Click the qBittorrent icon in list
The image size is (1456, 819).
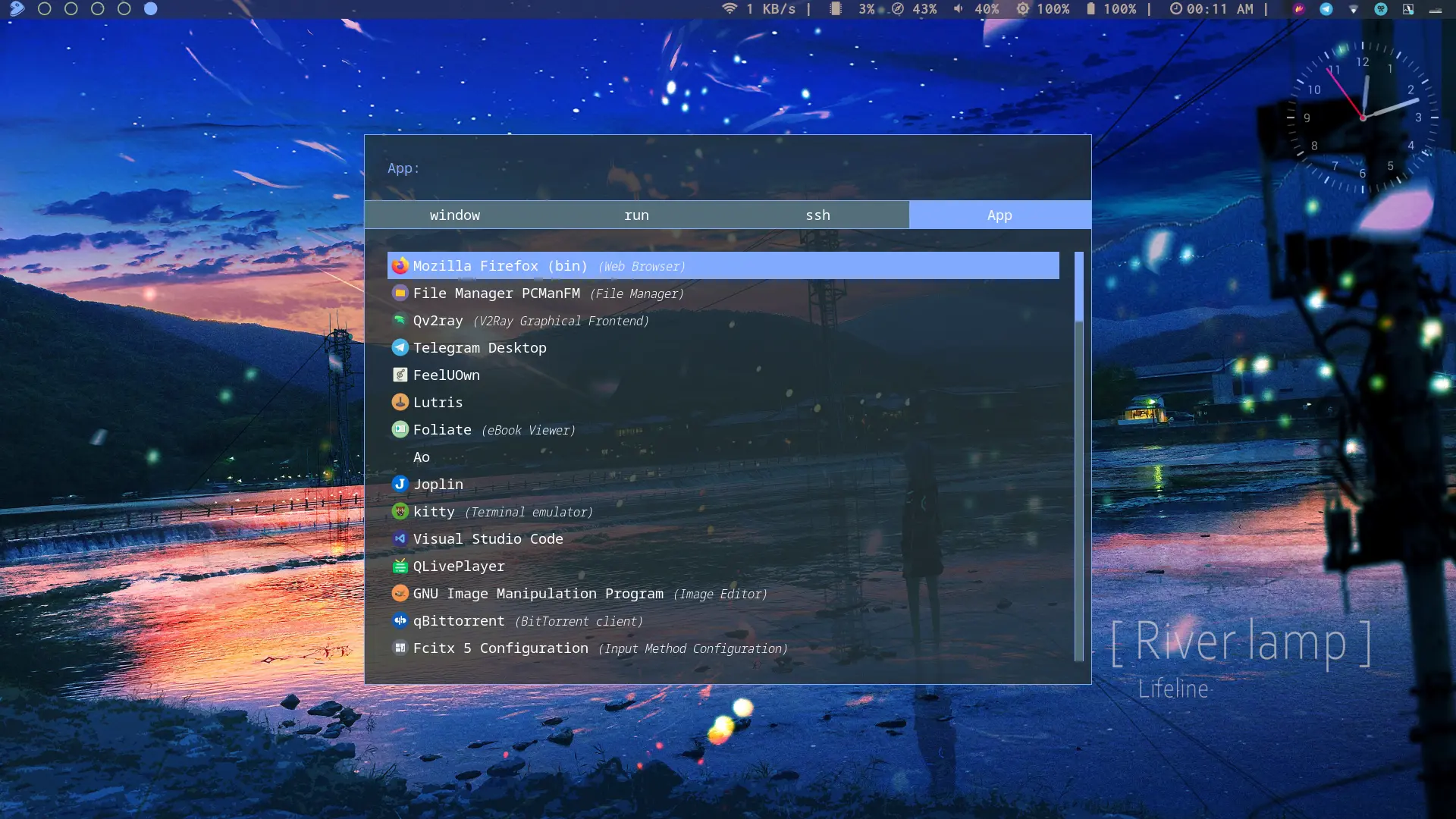(400, 621)
